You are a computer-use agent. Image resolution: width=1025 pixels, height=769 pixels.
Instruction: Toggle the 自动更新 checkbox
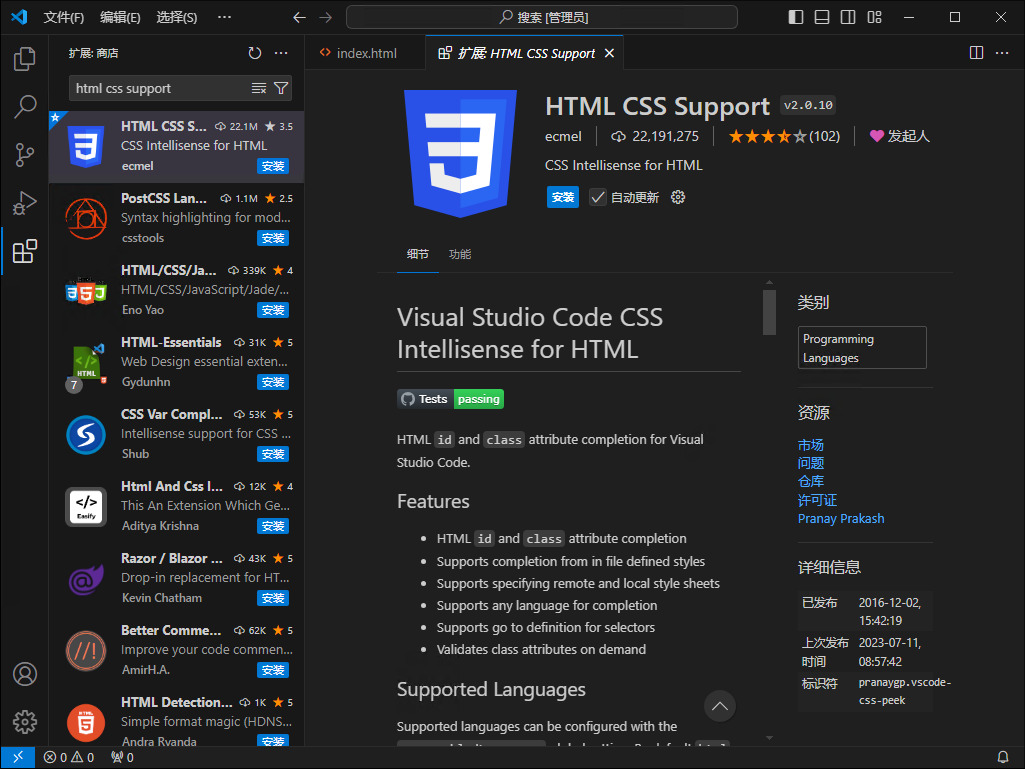click(x=597, y=197)
